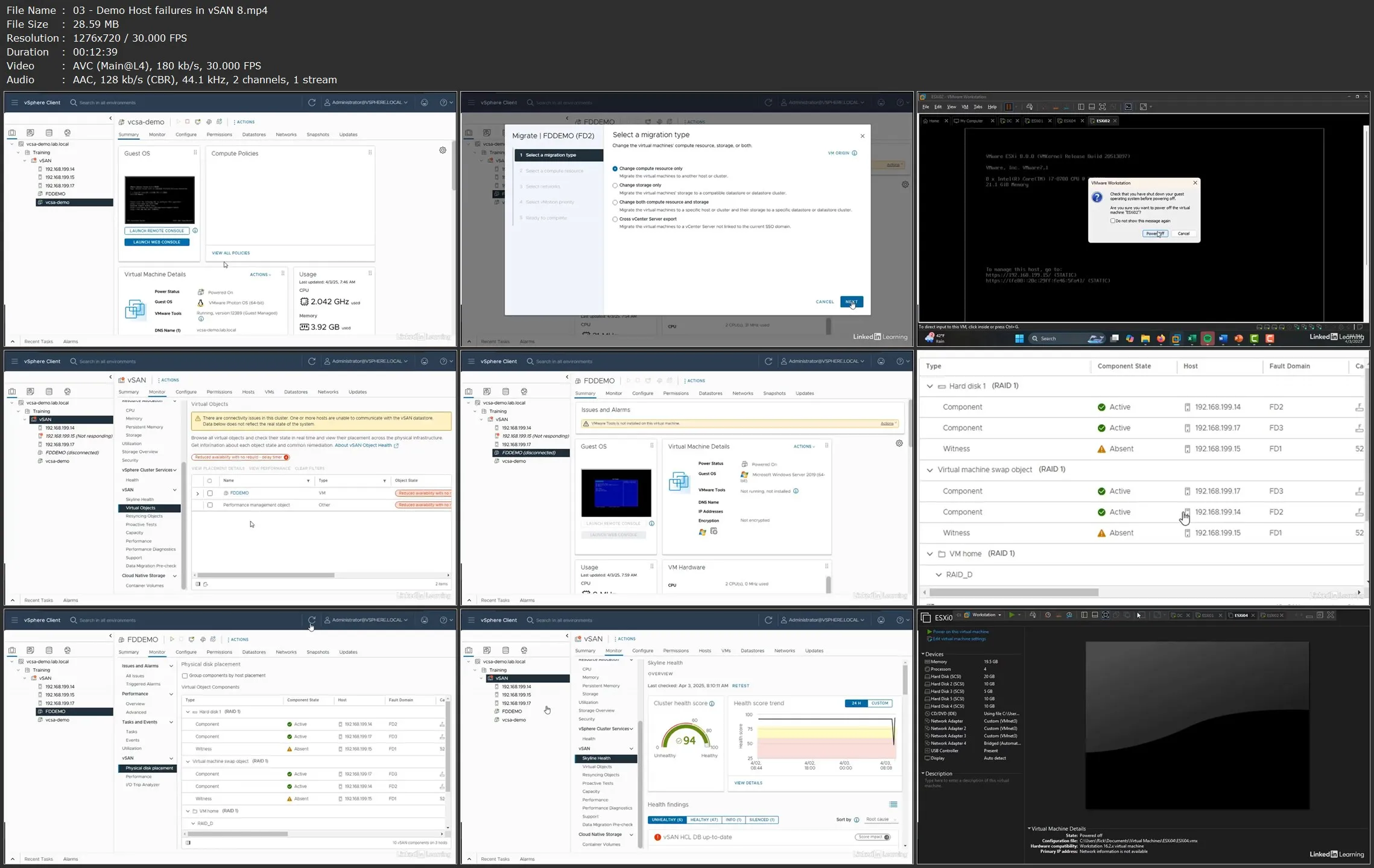Check Do not show this message again
Image resolution: width=1374 pixels, height=868 pixels.
[1113, 221]
